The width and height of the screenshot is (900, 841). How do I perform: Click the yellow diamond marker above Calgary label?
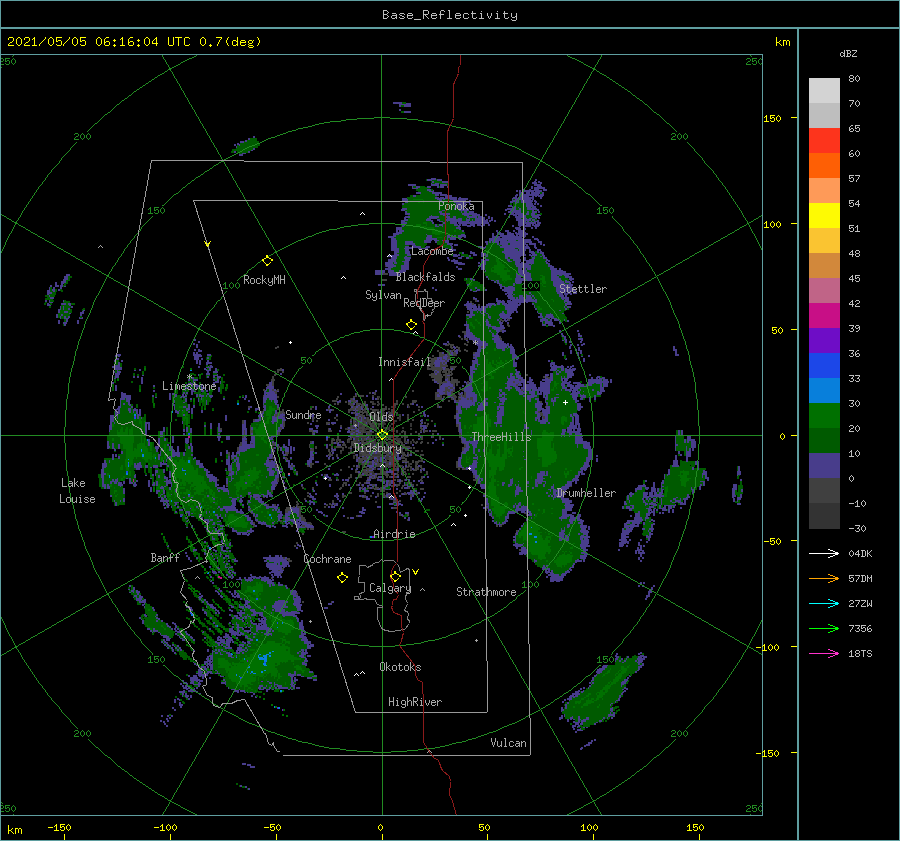[x=395, y=576]
